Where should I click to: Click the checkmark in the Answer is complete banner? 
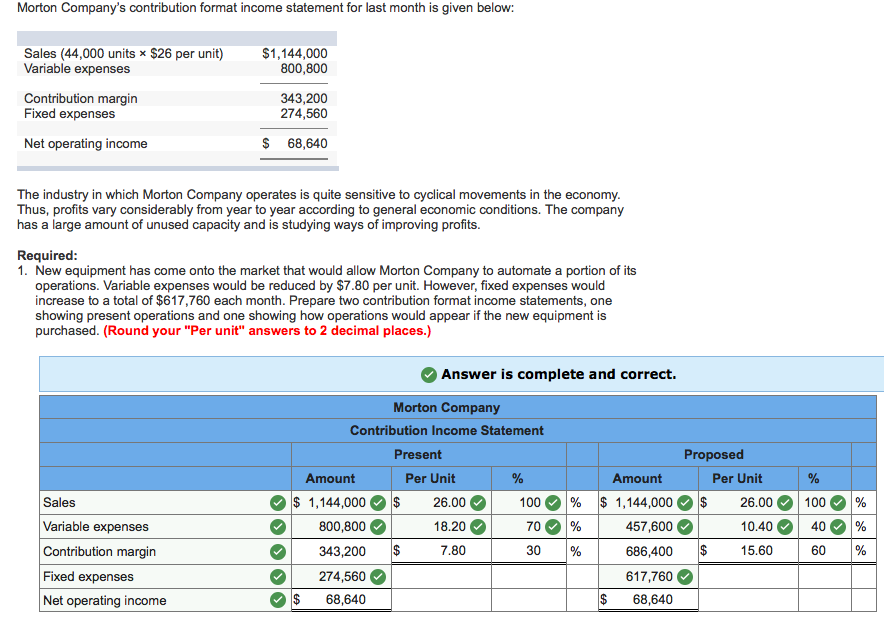coord(428,374)
